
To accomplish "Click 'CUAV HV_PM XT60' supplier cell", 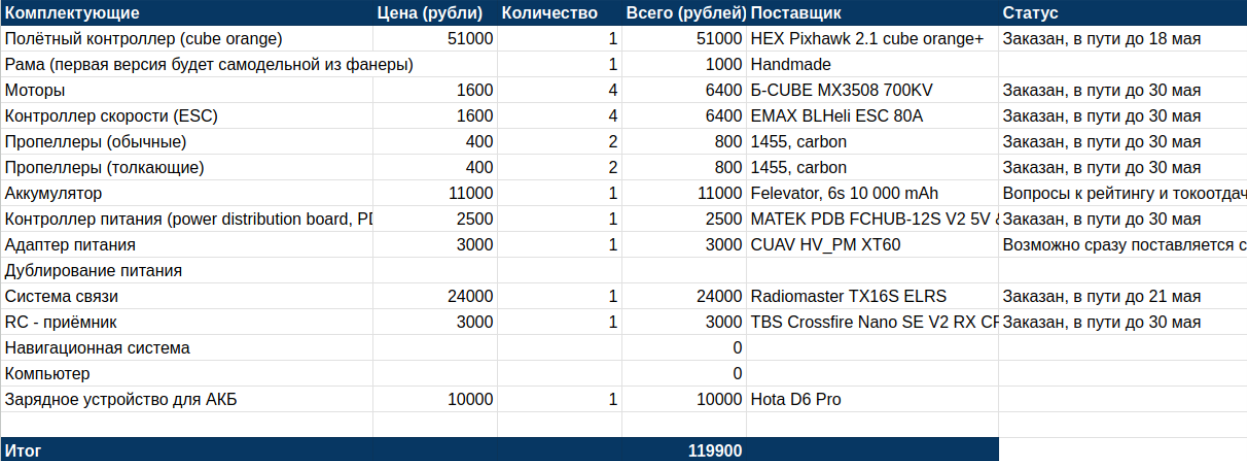I will pos(872,245).
